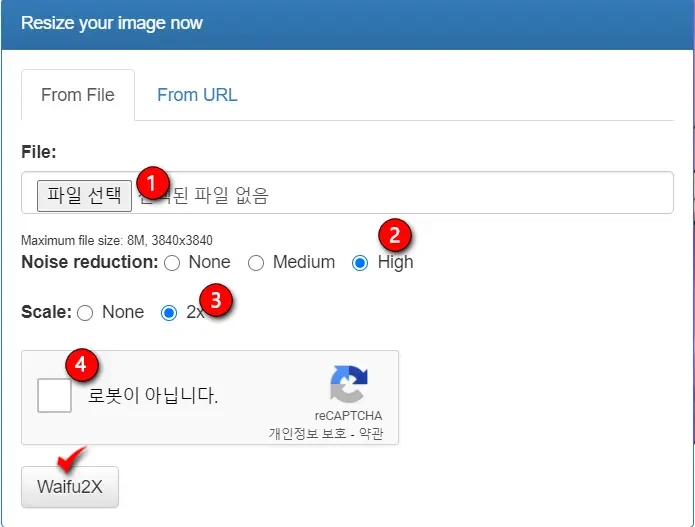Click the 'Resize your image now' heading
Image resolution: width=695 pixels, height=527 pixels.
tap(112, 23)
